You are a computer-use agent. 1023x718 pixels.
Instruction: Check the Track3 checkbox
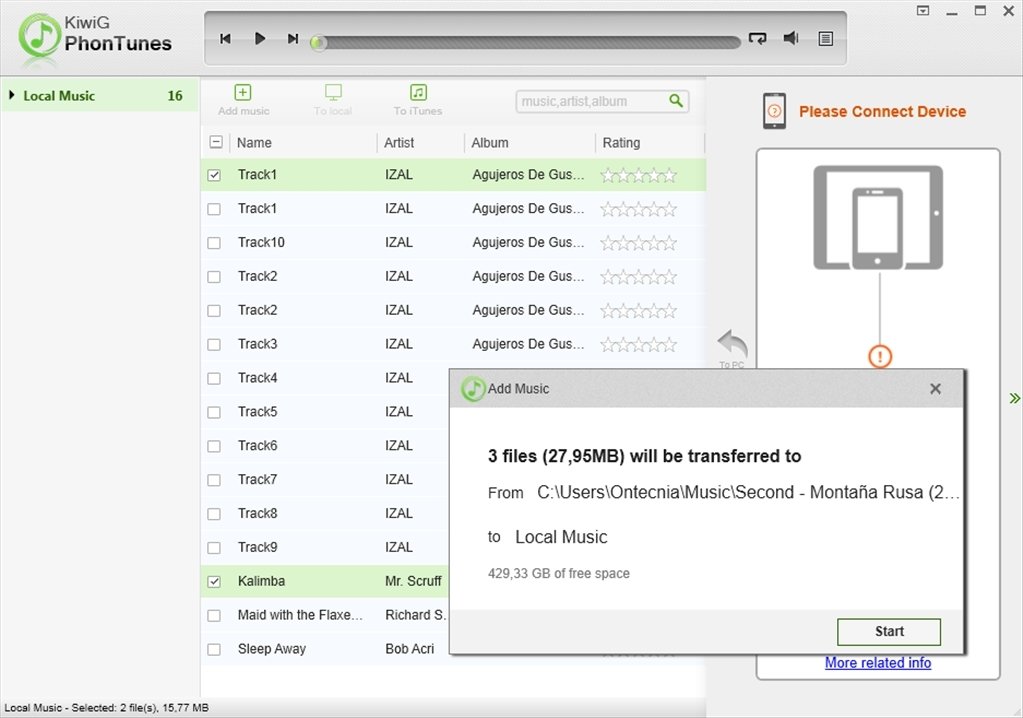click(x=214, y=344)
